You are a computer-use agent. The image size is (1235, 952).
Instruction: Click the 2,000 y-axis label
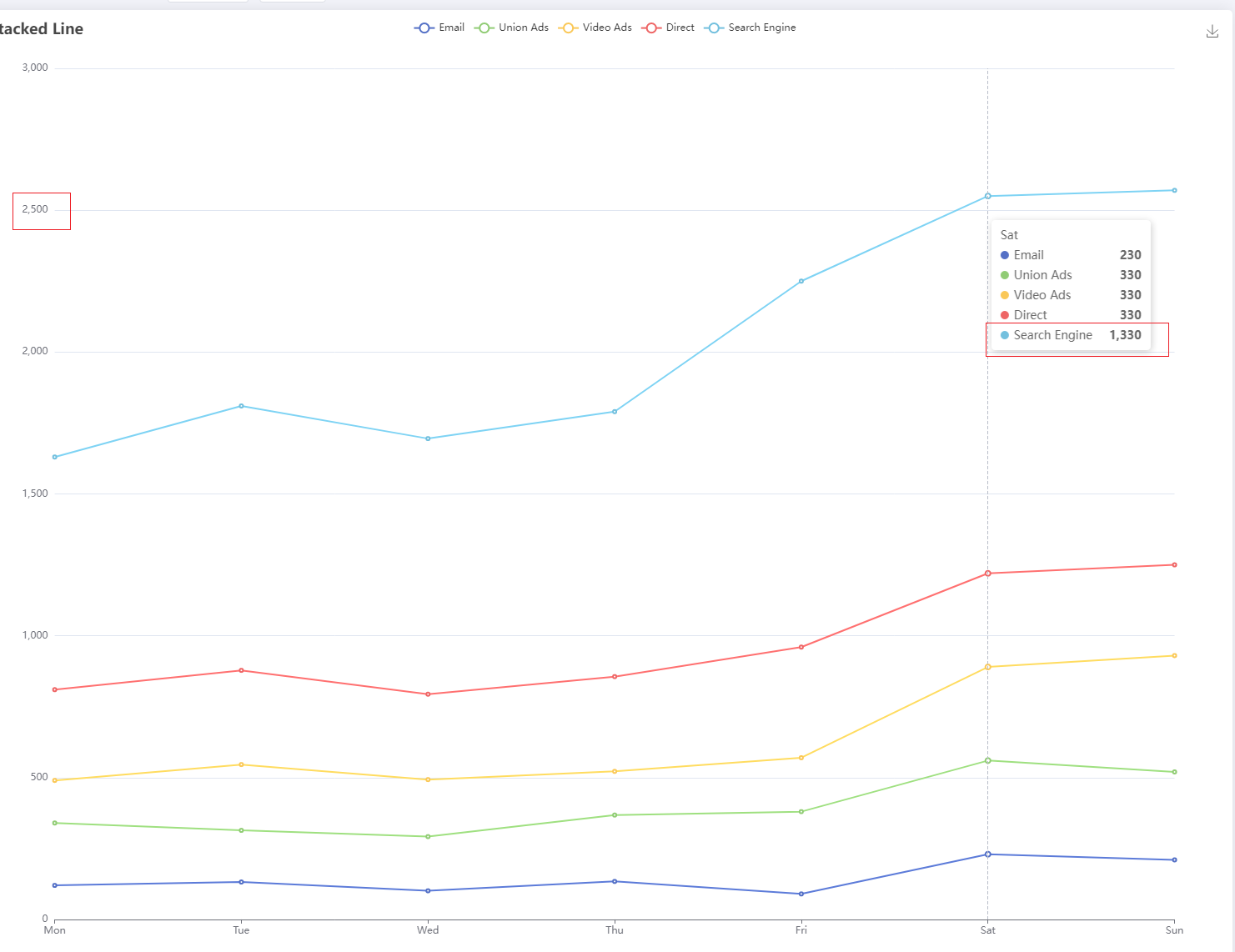[35, 351]
